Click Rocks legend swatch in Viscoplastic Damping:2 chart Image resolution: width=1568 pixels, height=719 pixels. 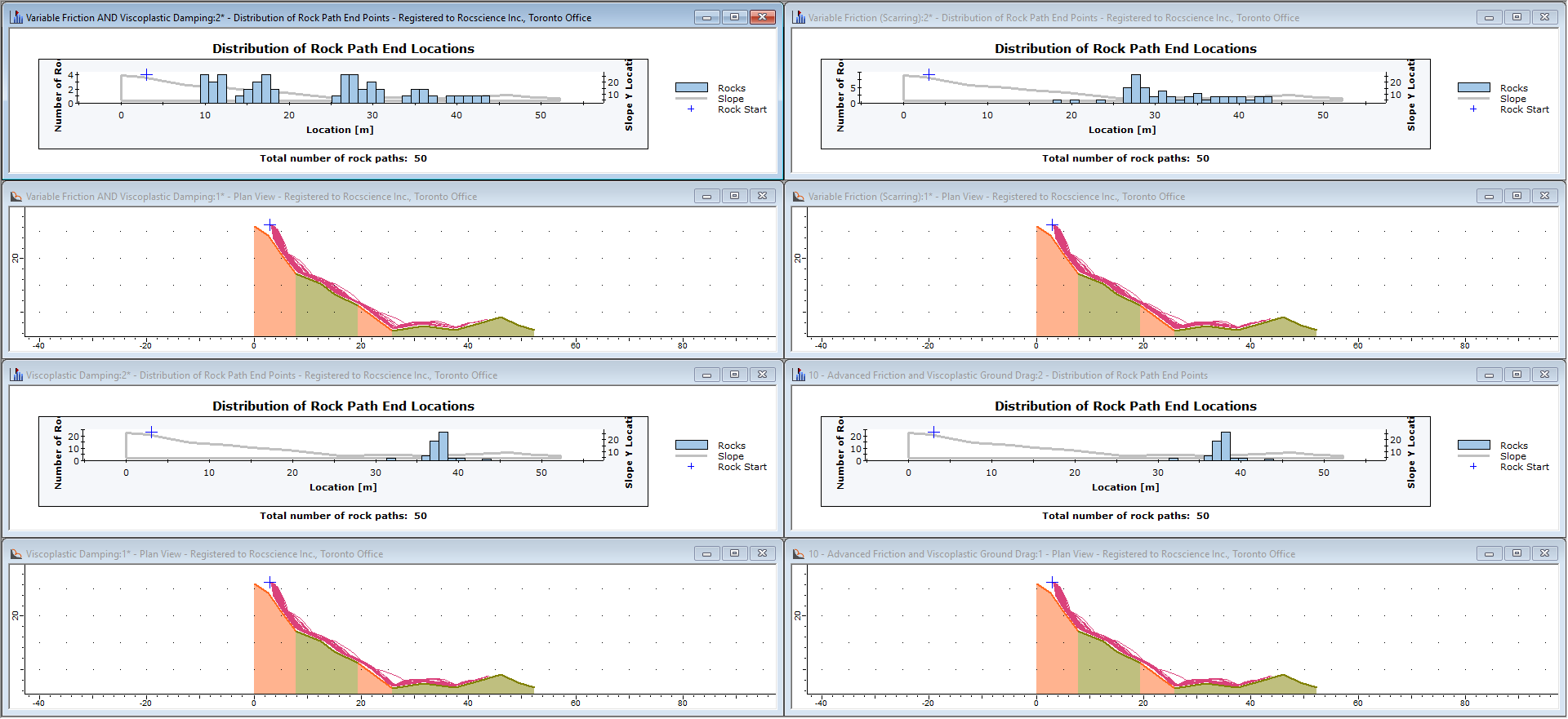pyautogui.click(x=691, y=445)
